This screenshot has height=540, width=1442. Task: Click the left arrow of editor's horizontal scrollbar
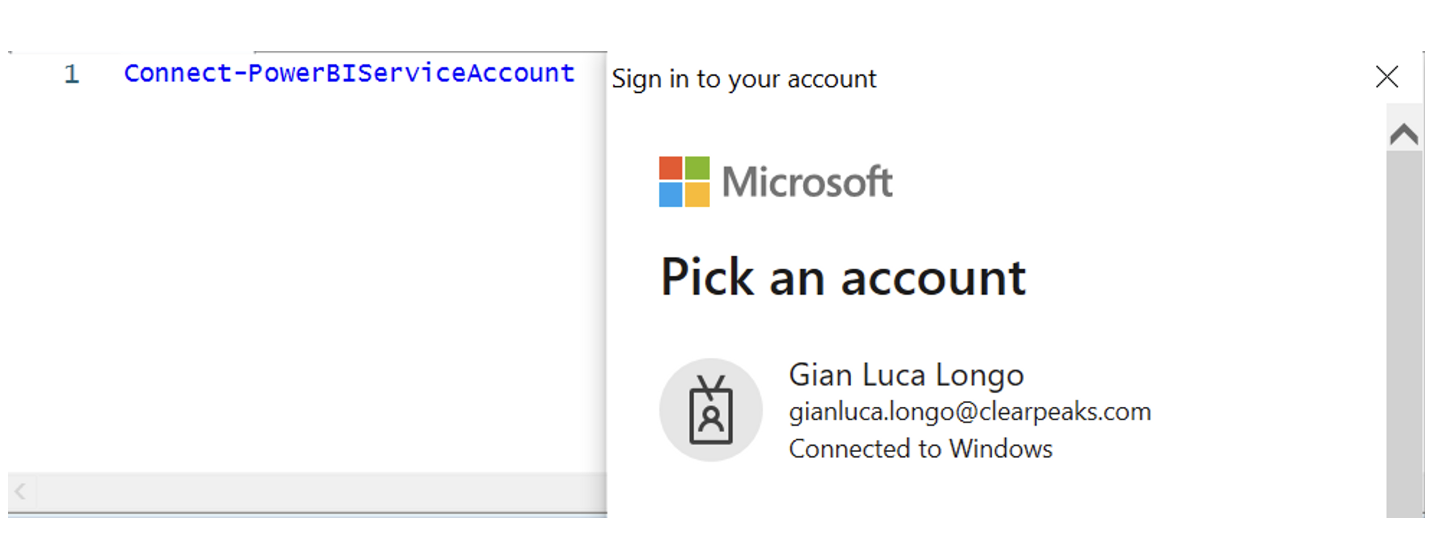pyautogui.click(x=21, y=491)
